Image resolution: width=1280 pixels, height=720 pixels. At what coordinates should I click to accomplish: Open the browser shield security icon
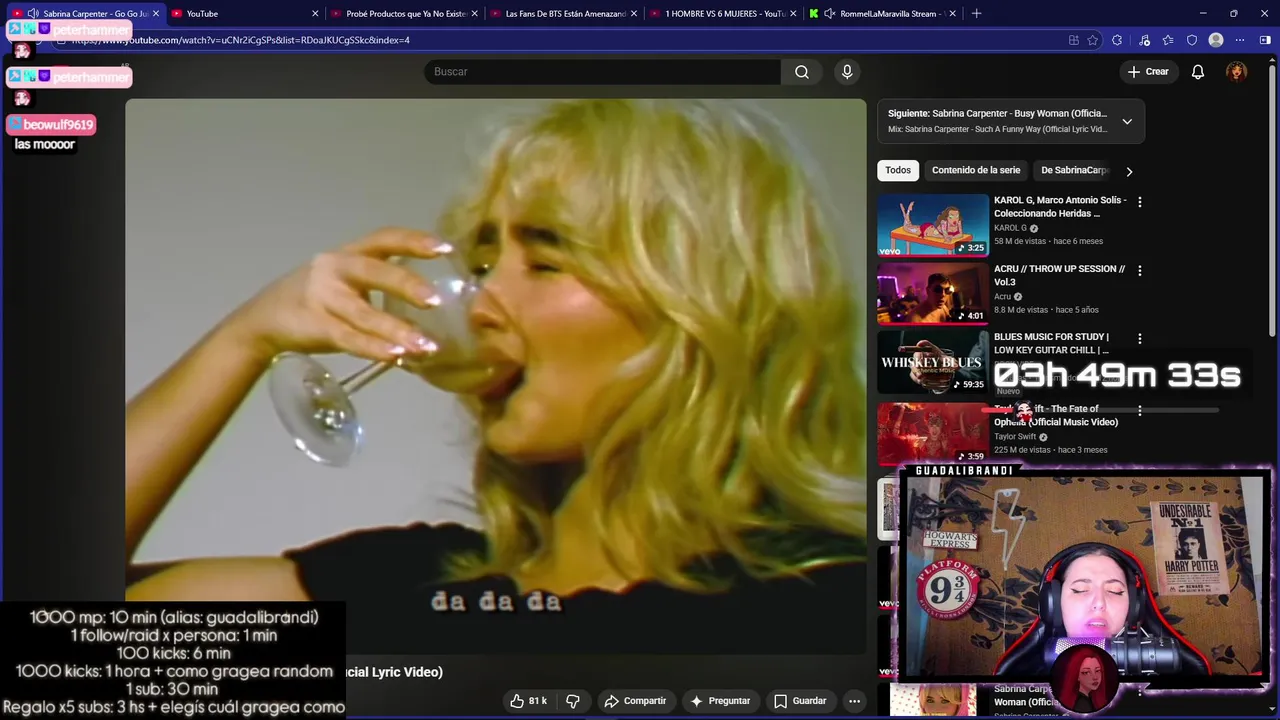click(1192, 40)
